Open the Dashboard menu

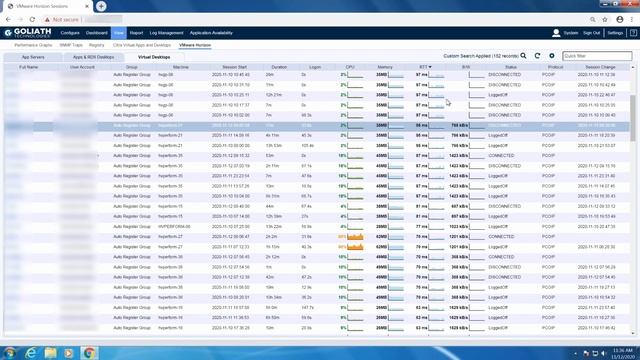coord(97,33)
